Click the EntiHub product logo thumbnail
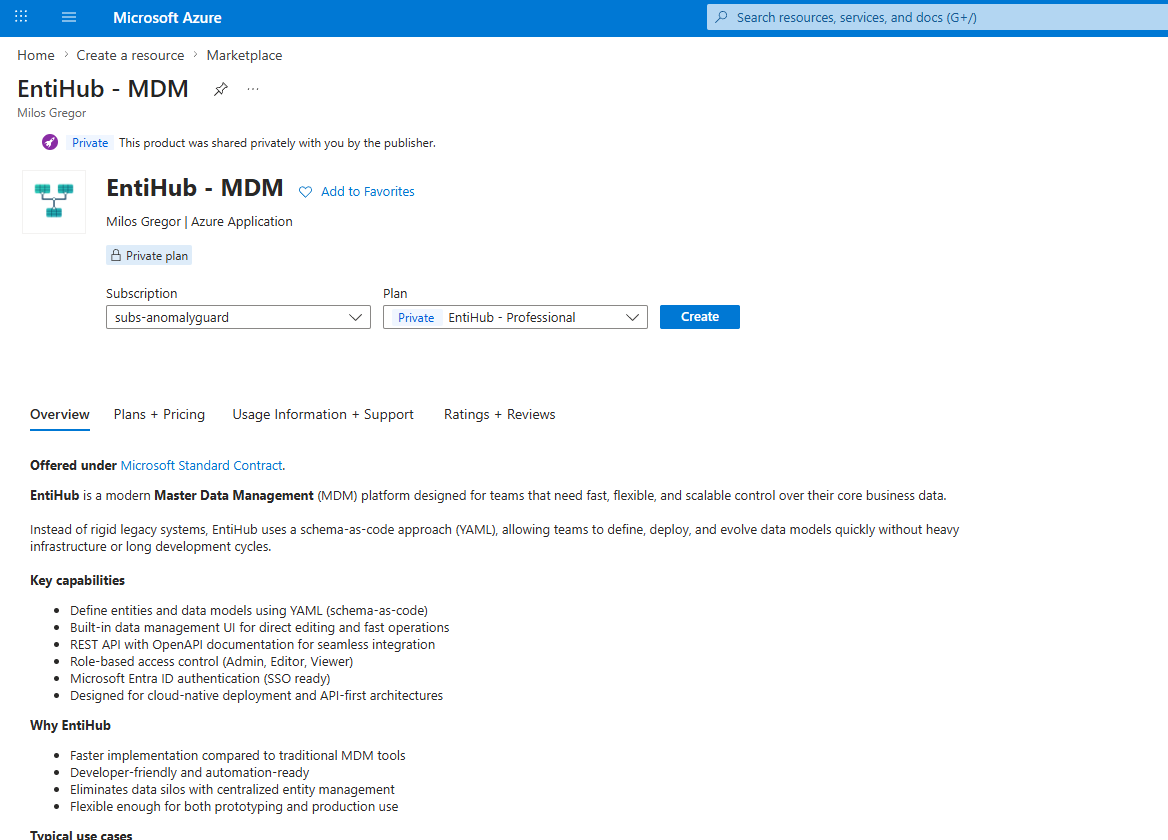The image size is (1168, 840). pos(54,202)
